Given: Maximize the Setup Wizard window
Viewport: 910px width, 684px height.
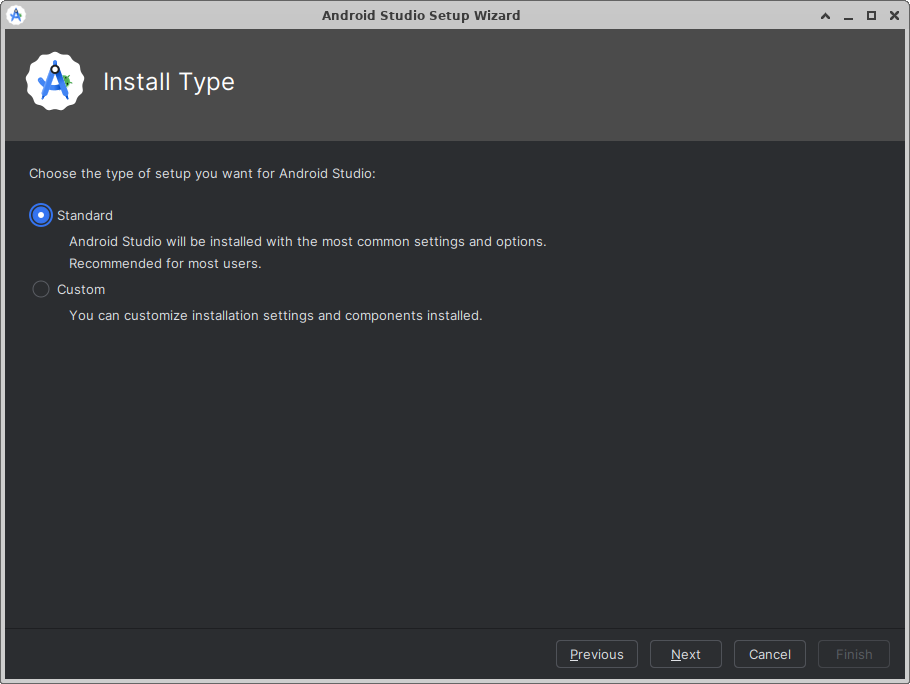Looking at the screenshot, I should coord(871,16).
